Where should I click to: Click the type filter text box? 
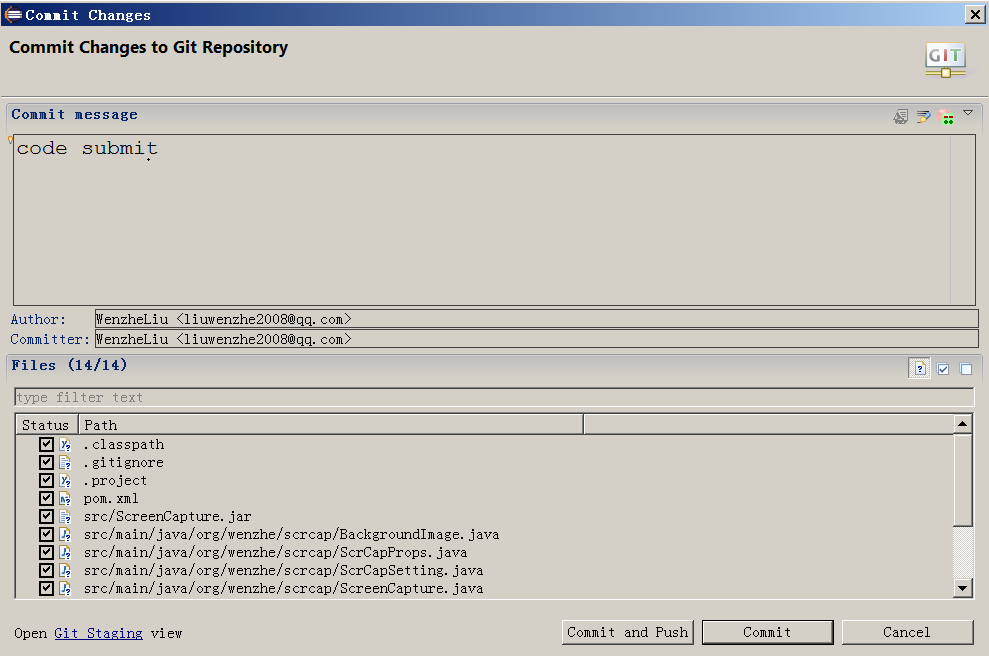pos(494,397)
